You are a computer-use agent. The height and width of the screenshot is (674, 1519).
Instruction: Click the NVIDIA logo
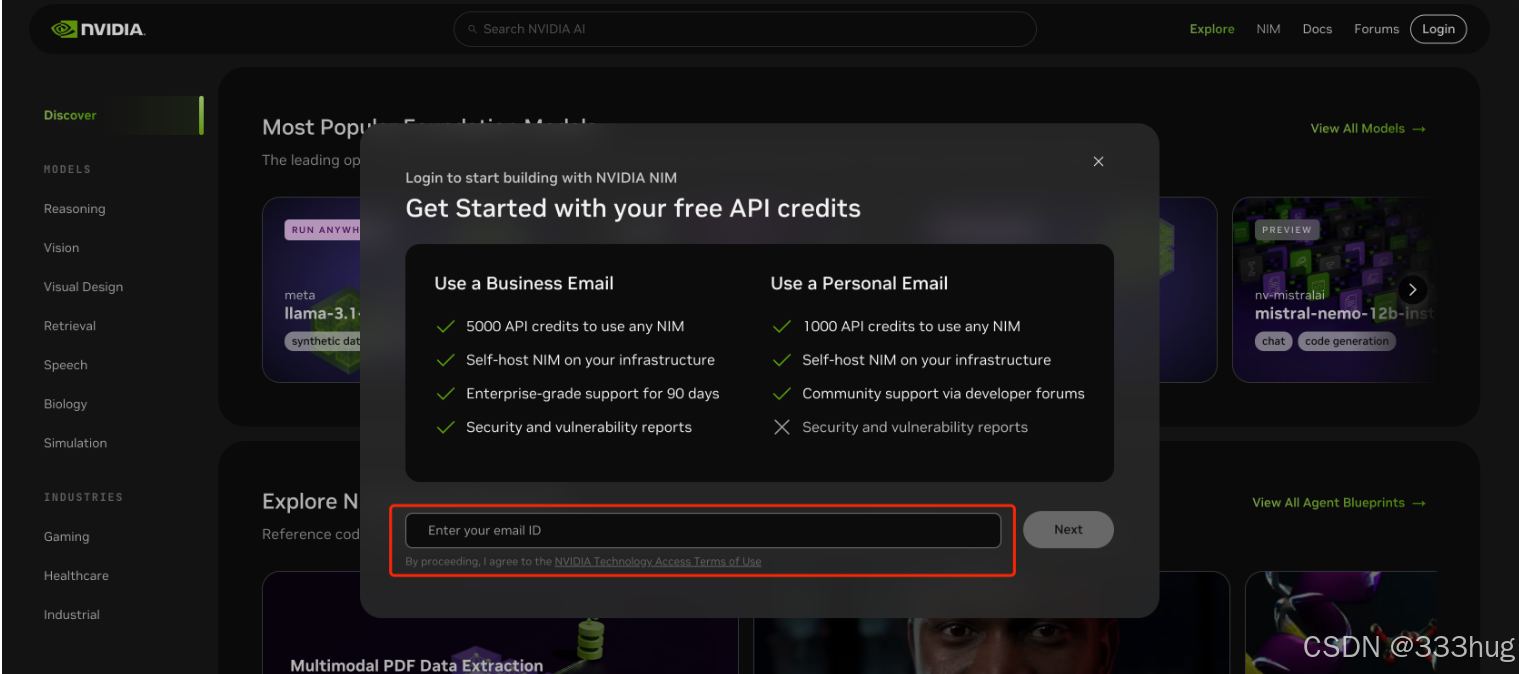coord(98,29)
